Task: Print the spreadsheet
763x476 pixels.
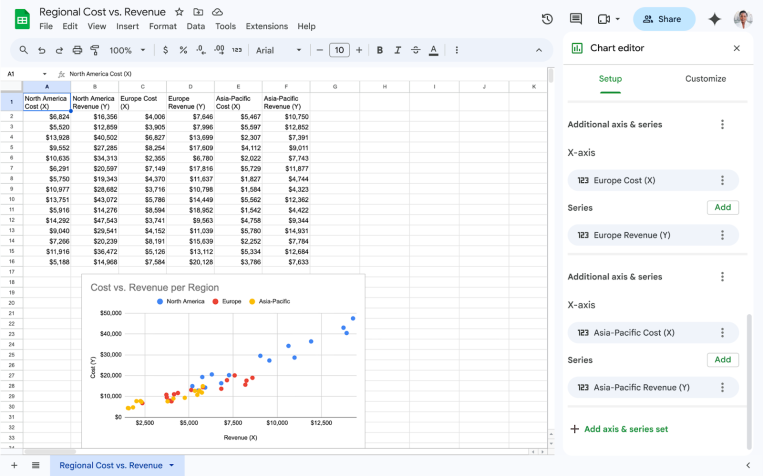Action: coord(77,50)
